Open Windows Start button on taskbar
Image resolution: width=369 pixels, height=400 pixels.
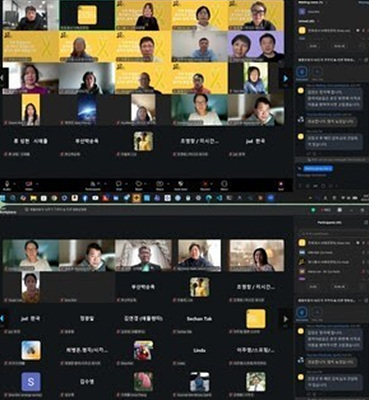3,198
